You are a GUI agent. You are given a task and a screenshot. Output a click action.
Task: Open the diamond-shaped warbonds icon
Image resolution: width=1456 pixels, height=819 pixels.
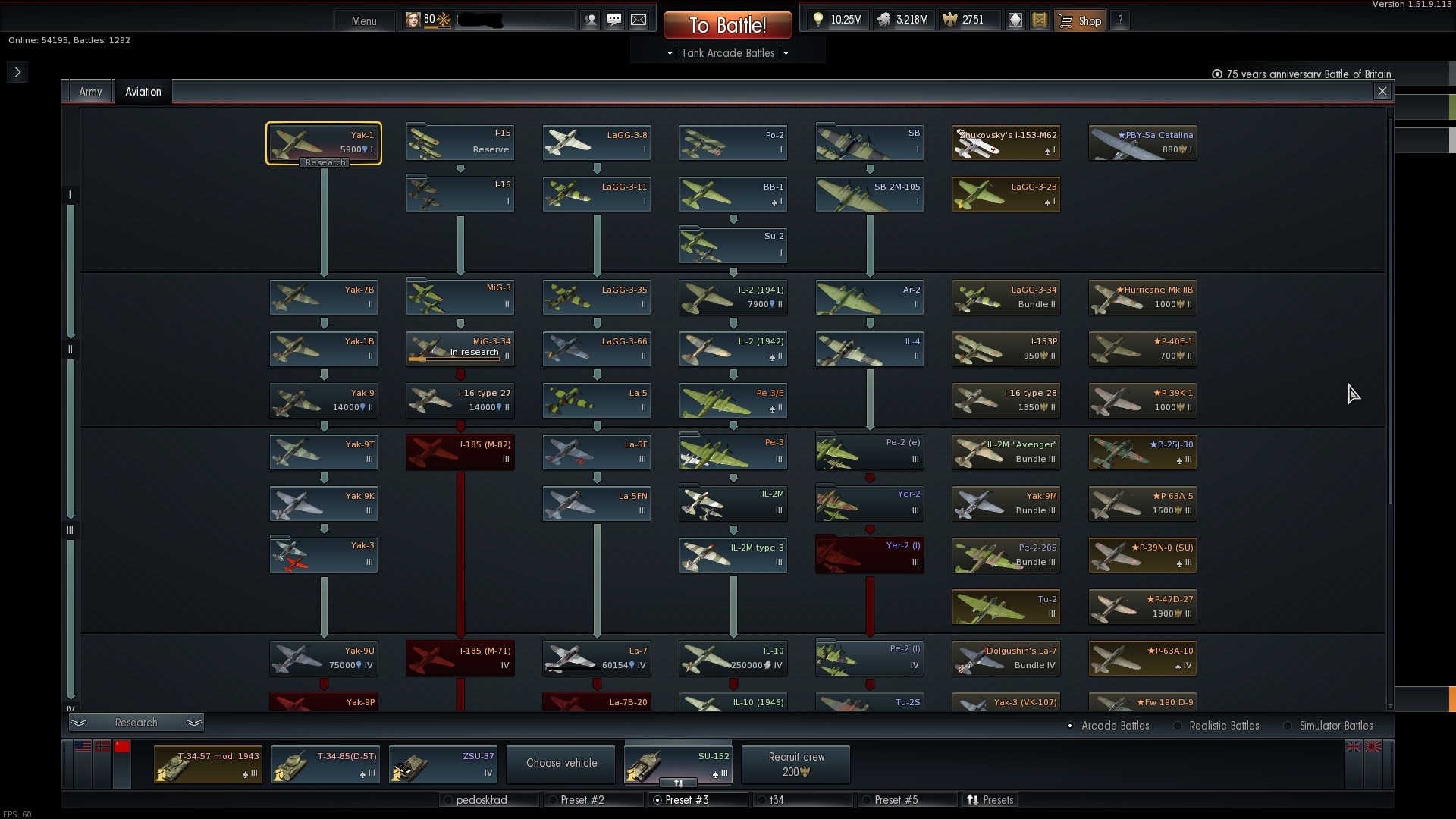tap(1015, 20)
